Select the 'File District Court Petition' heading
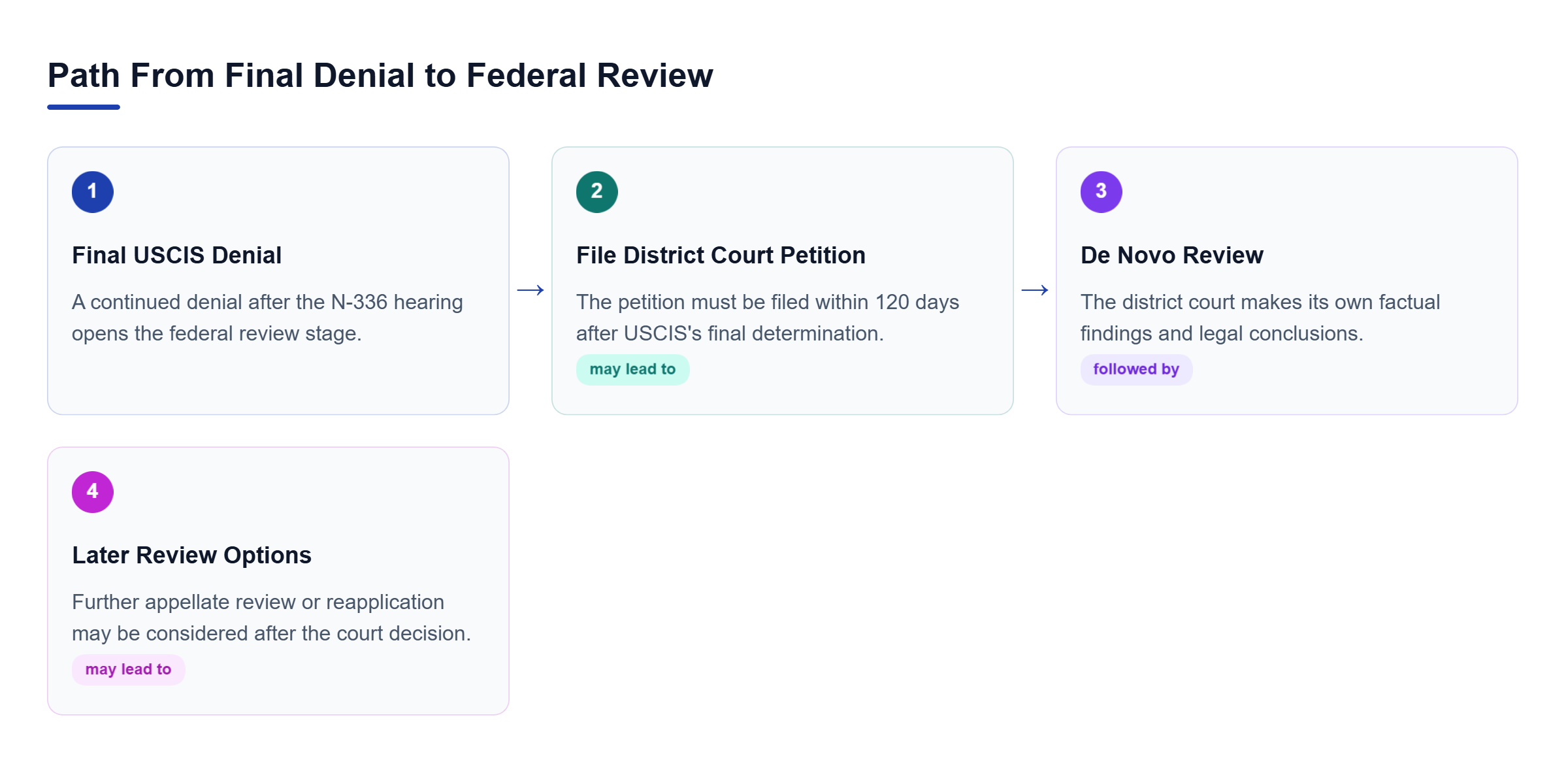This screenshot has height=762, width=1568. coord(721,255)
